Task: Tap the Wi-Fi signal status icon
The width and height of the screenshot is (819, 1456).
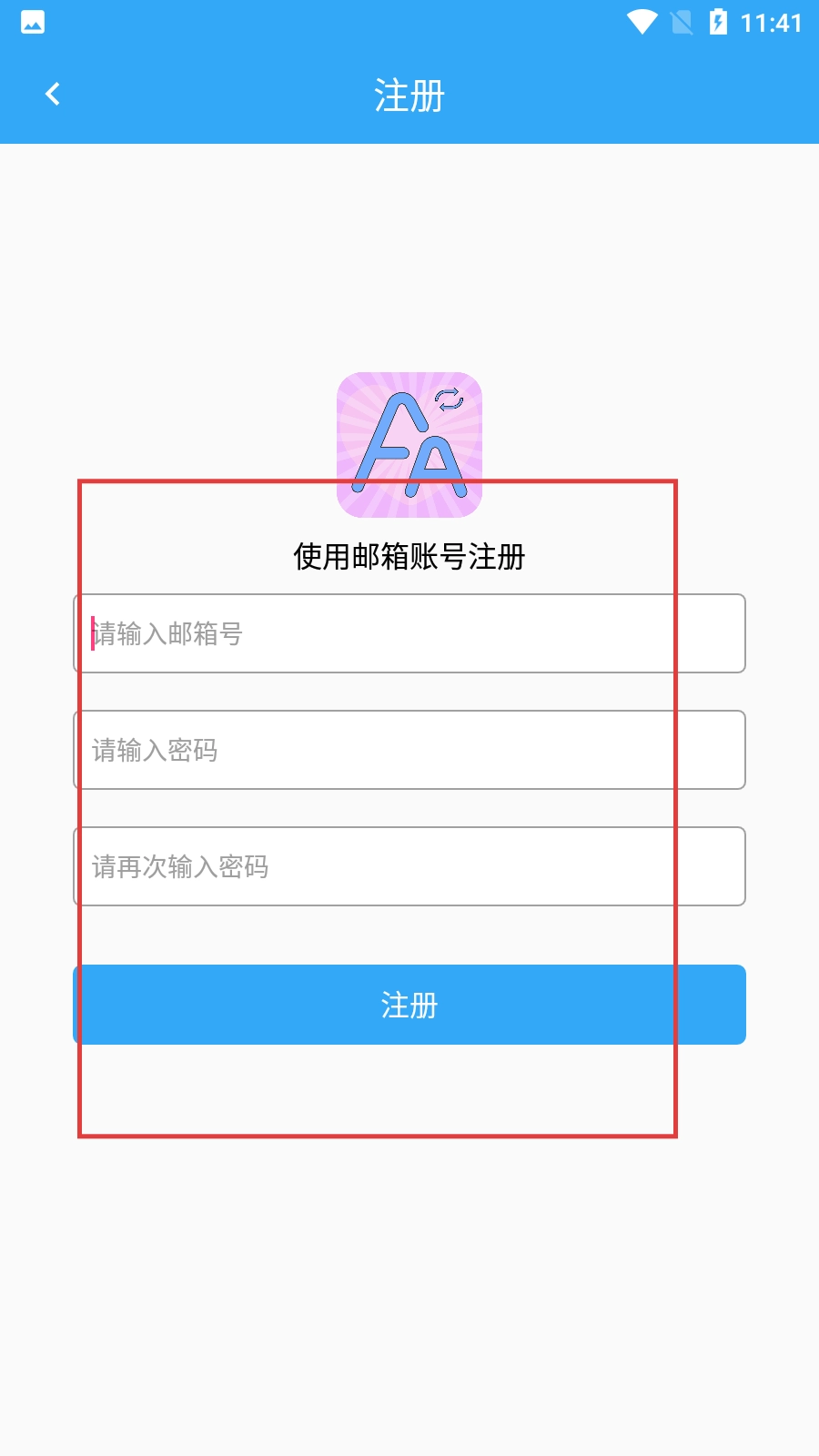Action: (x=642, y=22)
